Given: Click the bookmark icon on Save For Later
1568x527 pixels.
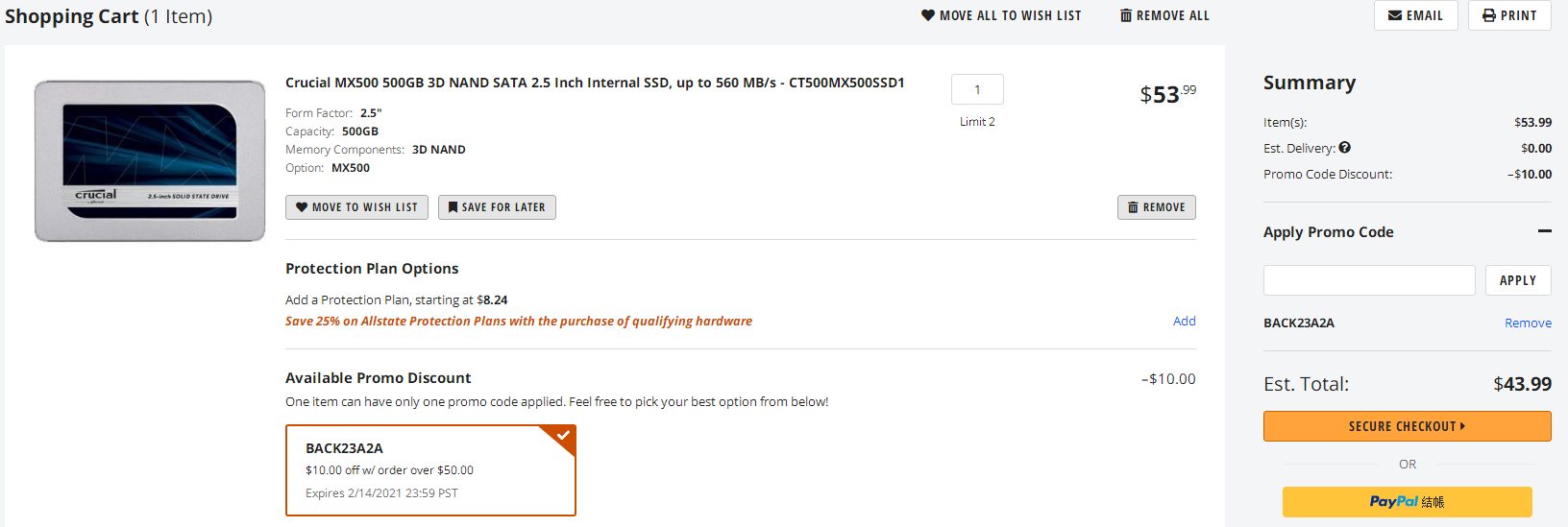Looking at the screenshot, I should coord(453,207).
